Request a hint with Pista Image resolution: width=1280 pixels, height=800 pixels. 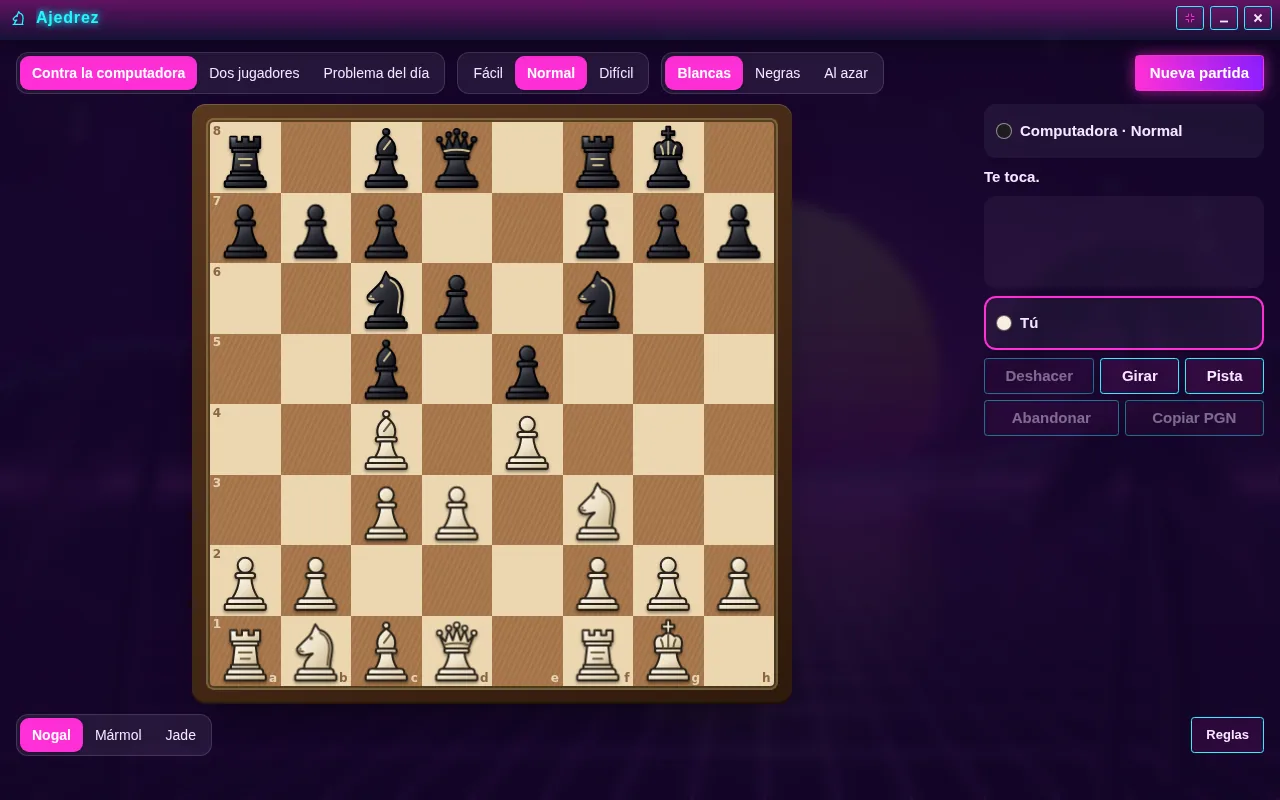tap(1224, 376)
